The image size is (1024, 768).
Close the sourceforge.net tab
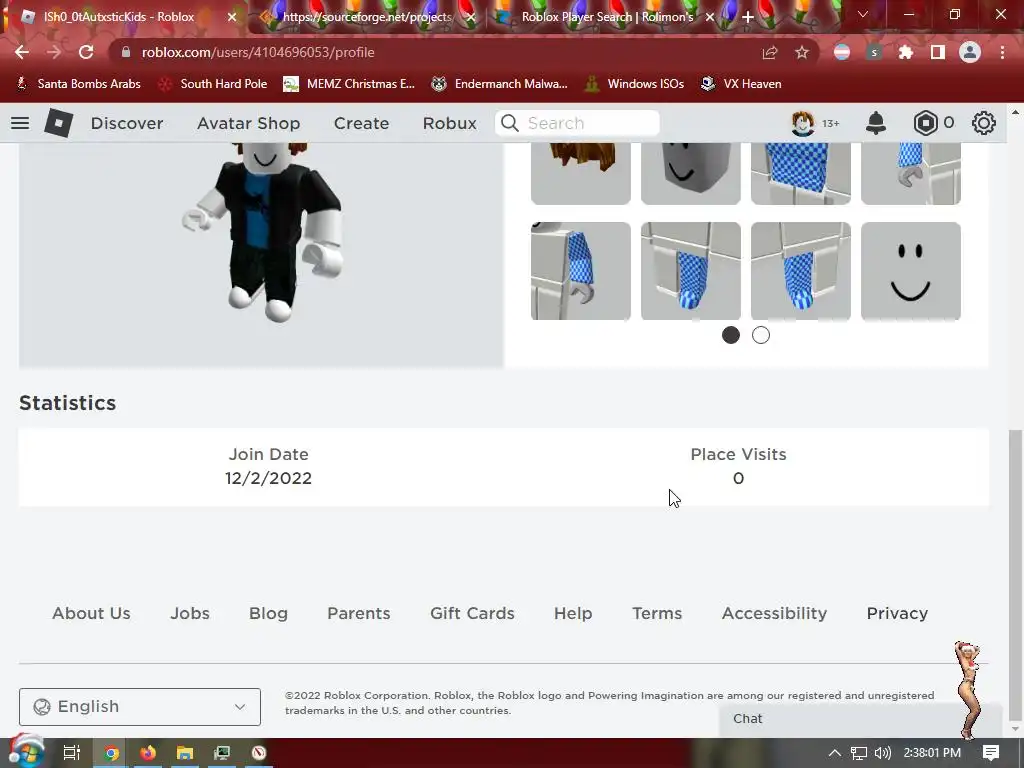pos(470,17)
